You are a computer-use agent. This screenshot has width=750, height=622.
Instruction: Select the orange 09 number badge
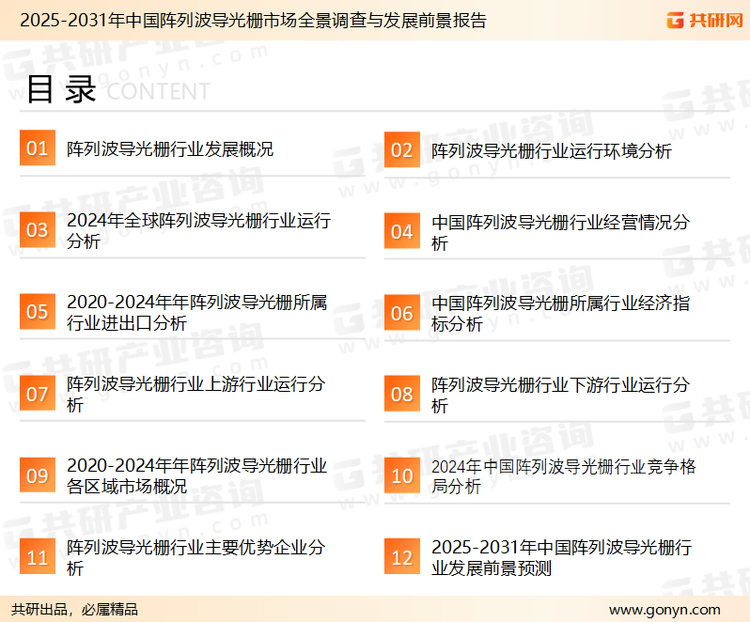point(37,475)
